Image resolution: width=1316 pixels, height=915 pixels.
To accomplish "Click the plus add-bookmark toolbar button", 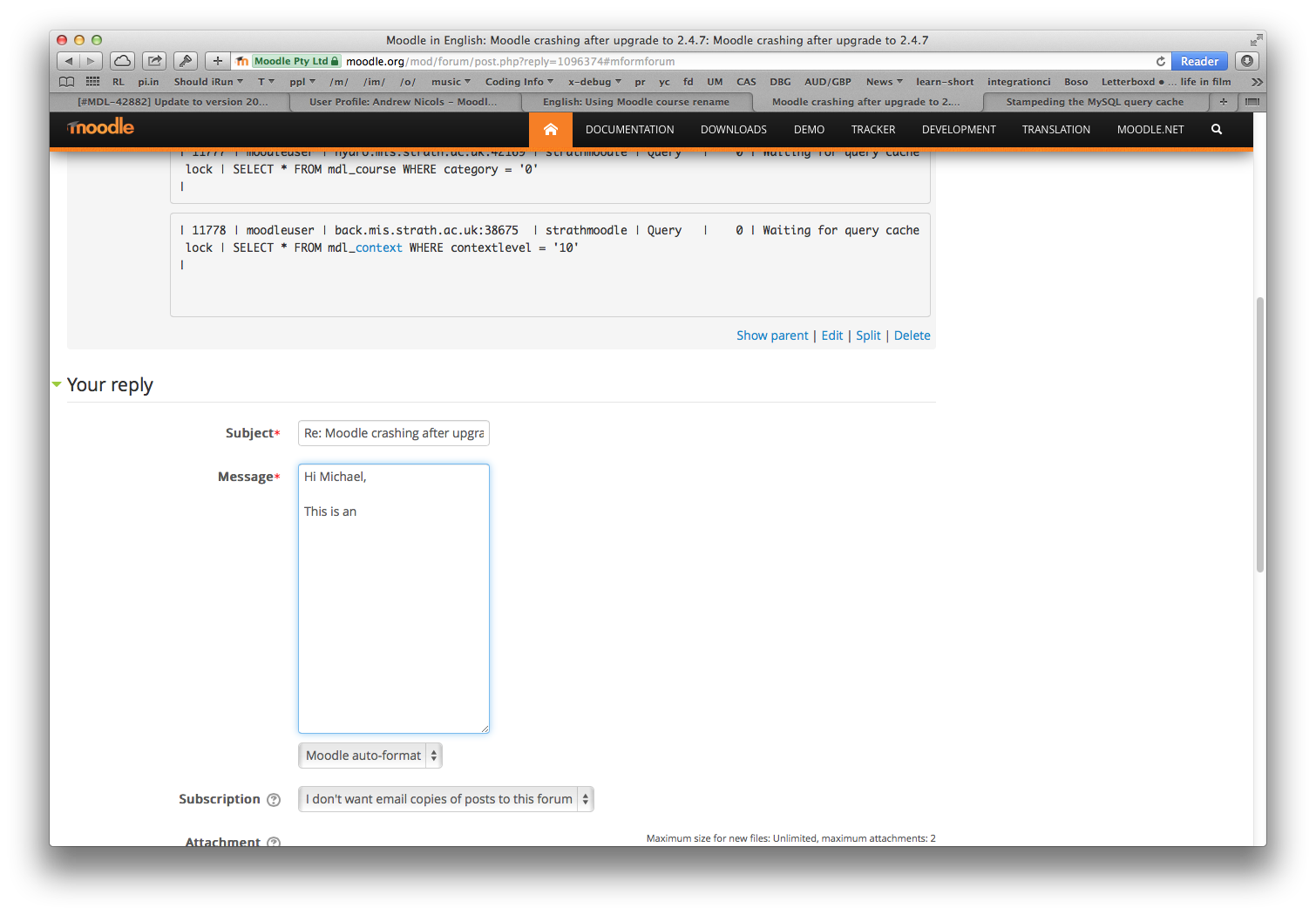I will pyautogui.click(x=218, y=61).
